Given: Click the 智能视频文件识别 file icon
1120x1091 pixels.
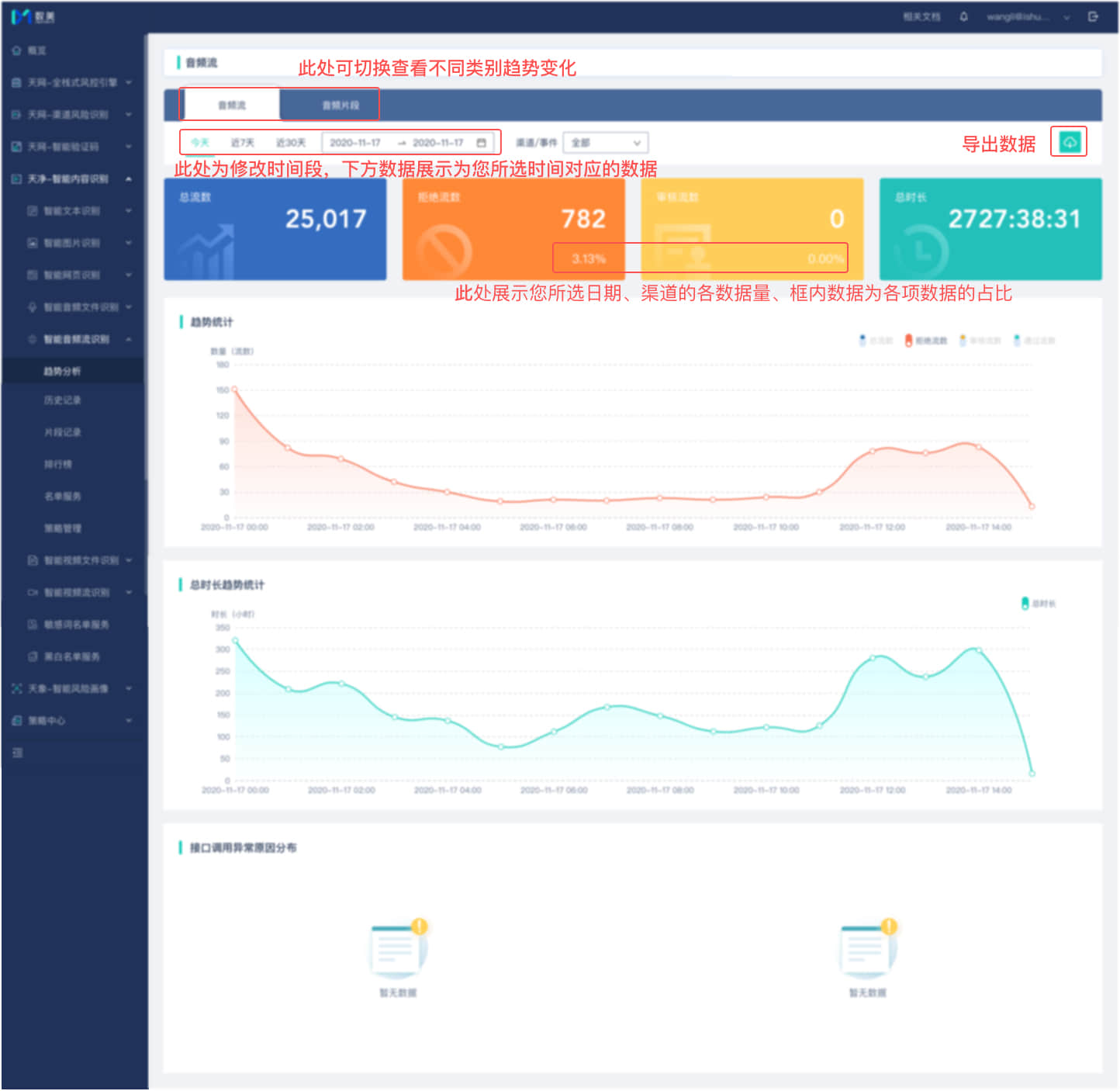Looking at the screenshot, I should click(x=33, y=560).
